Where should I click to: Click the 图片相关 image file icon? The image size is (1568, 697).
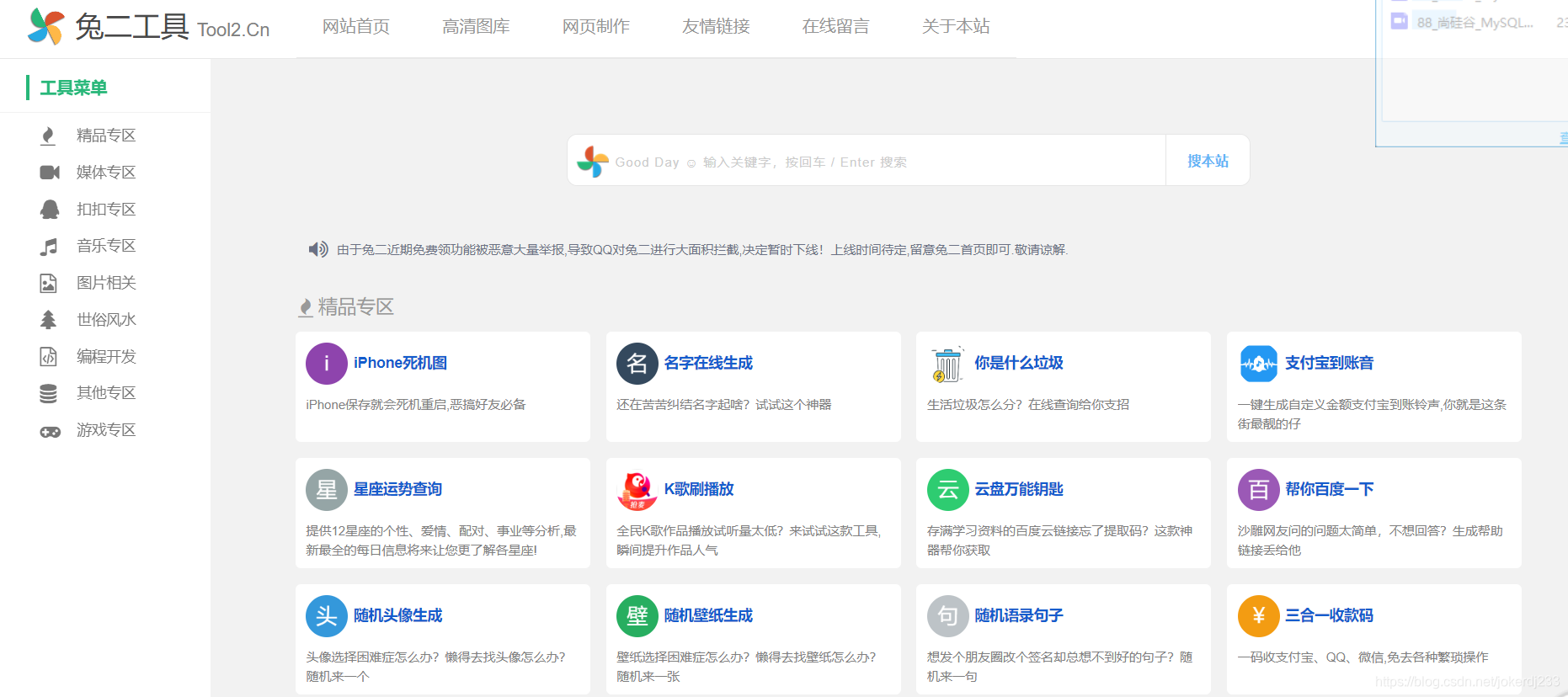[49, 283]
